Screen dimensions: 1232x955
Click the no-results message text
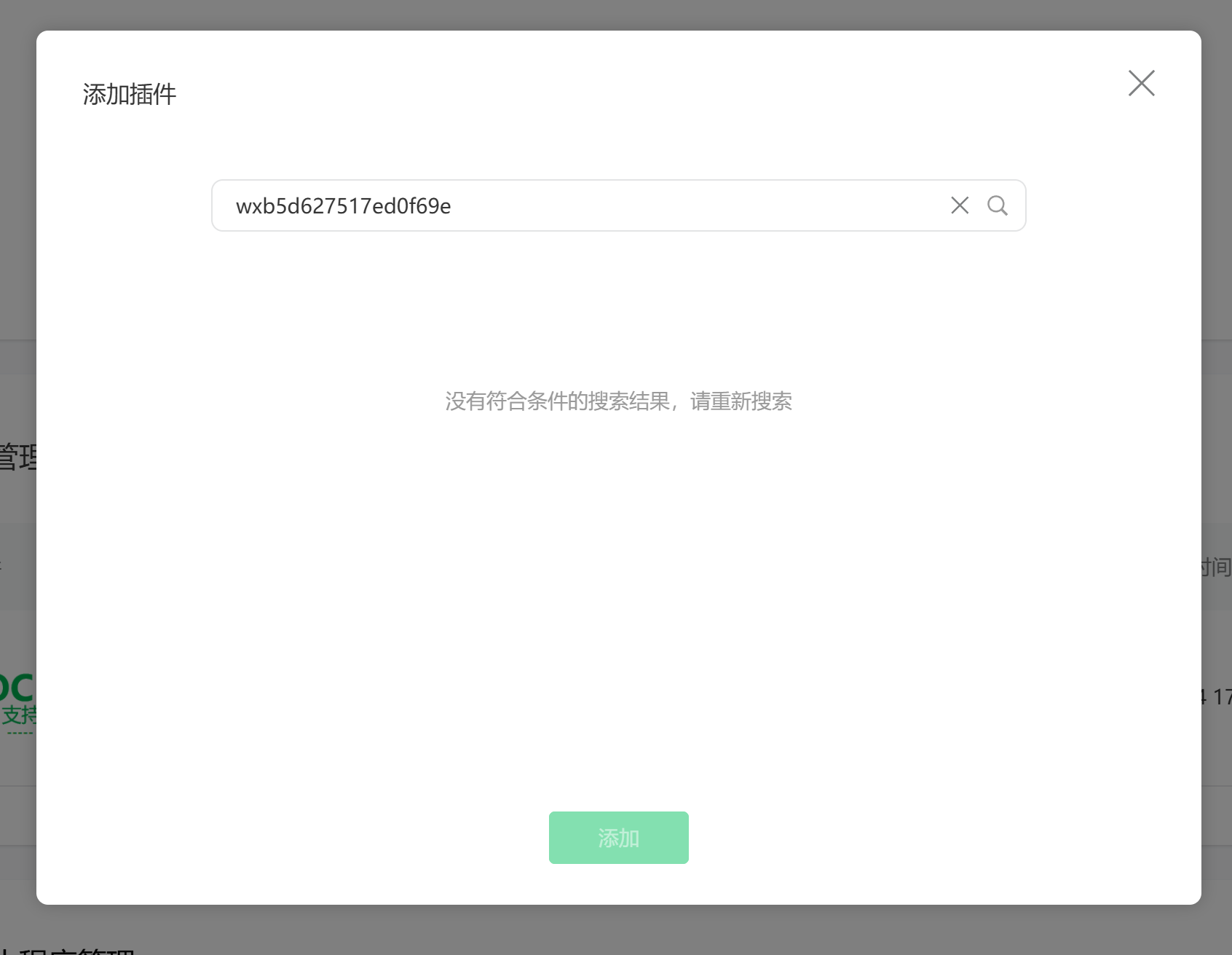click(618, 401)
